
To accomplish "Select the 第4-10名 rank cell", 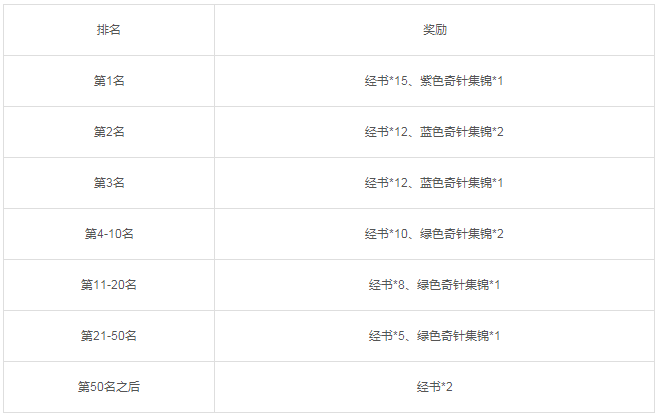I will pyautogui.click(x=109, y=234).
